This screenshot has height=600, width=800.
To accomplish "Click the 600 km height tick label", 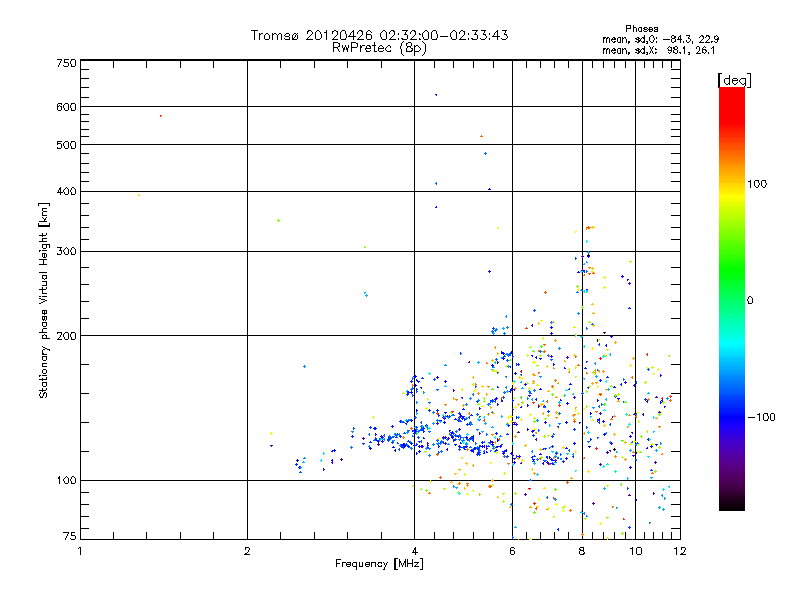I will pyautogui.click(x=66, y=107).
